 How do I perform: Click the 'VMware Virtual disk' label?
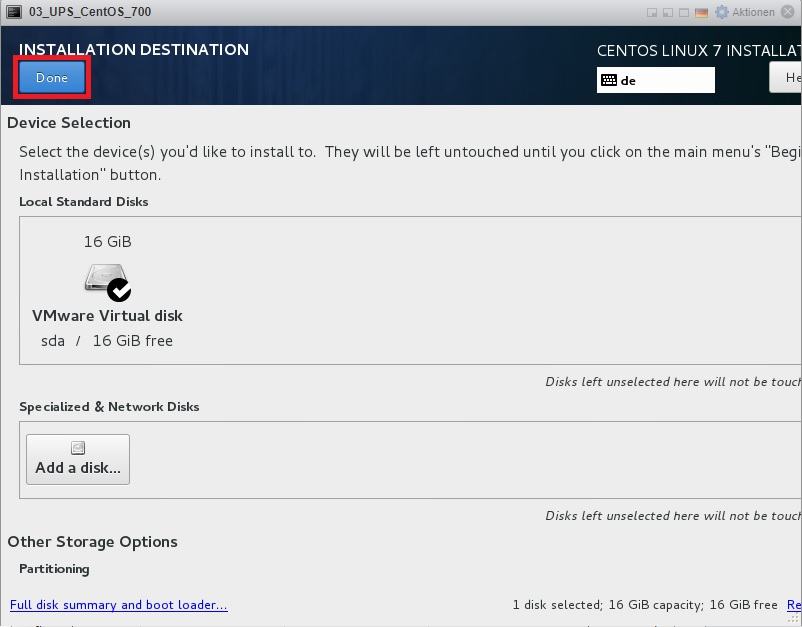[107, 316]
